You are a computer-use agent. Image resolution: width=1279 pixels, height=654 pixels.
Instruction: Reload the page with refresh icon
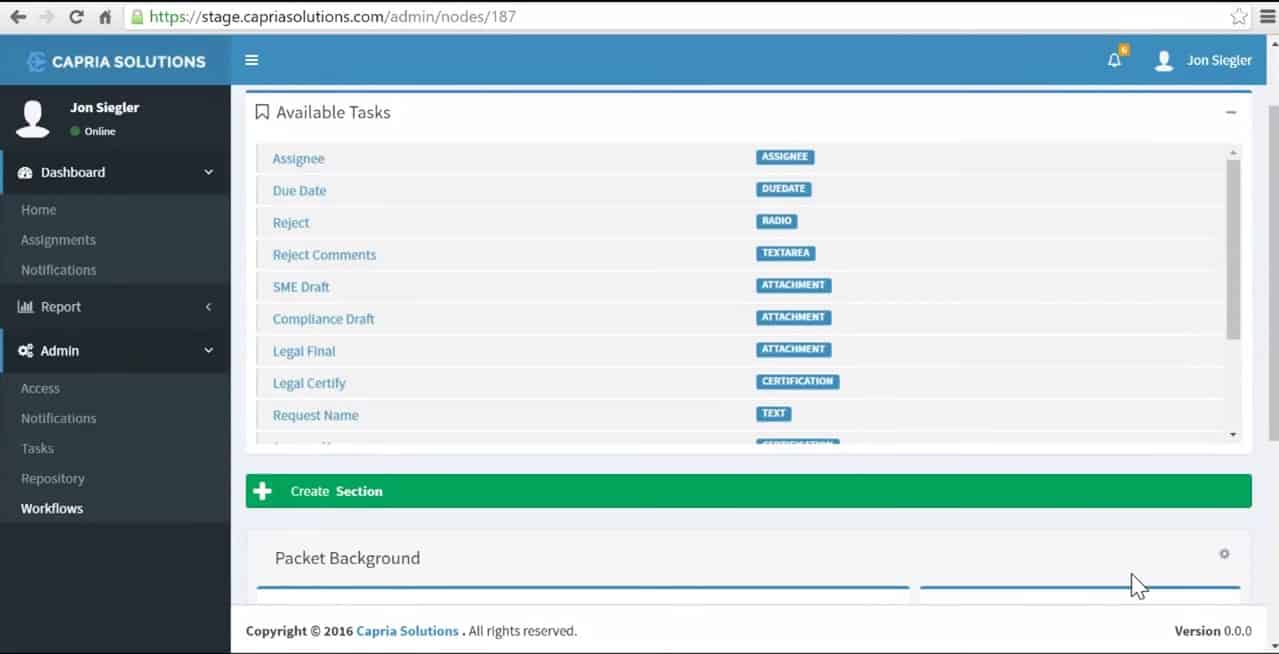(x=76, y=17)
